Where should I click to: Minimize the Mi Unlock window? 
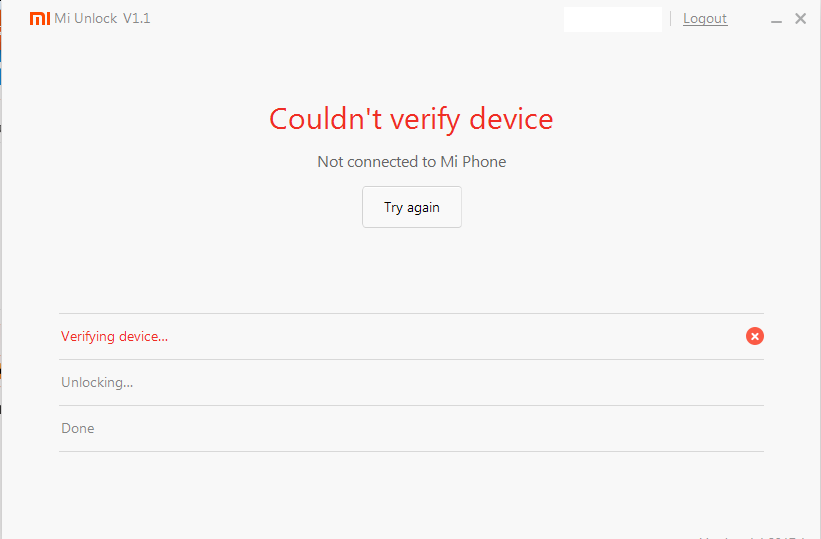[776, 19]
